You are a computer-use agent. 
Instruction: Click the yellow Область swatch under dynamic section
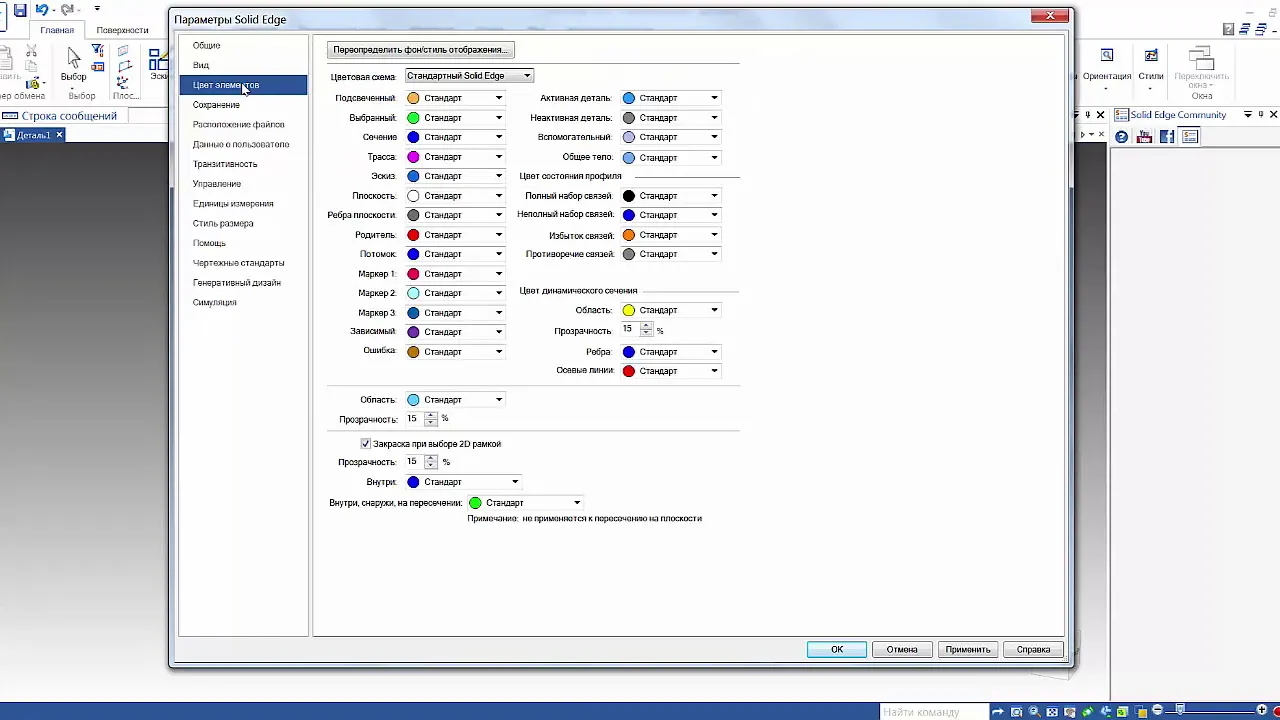point(629,311)
